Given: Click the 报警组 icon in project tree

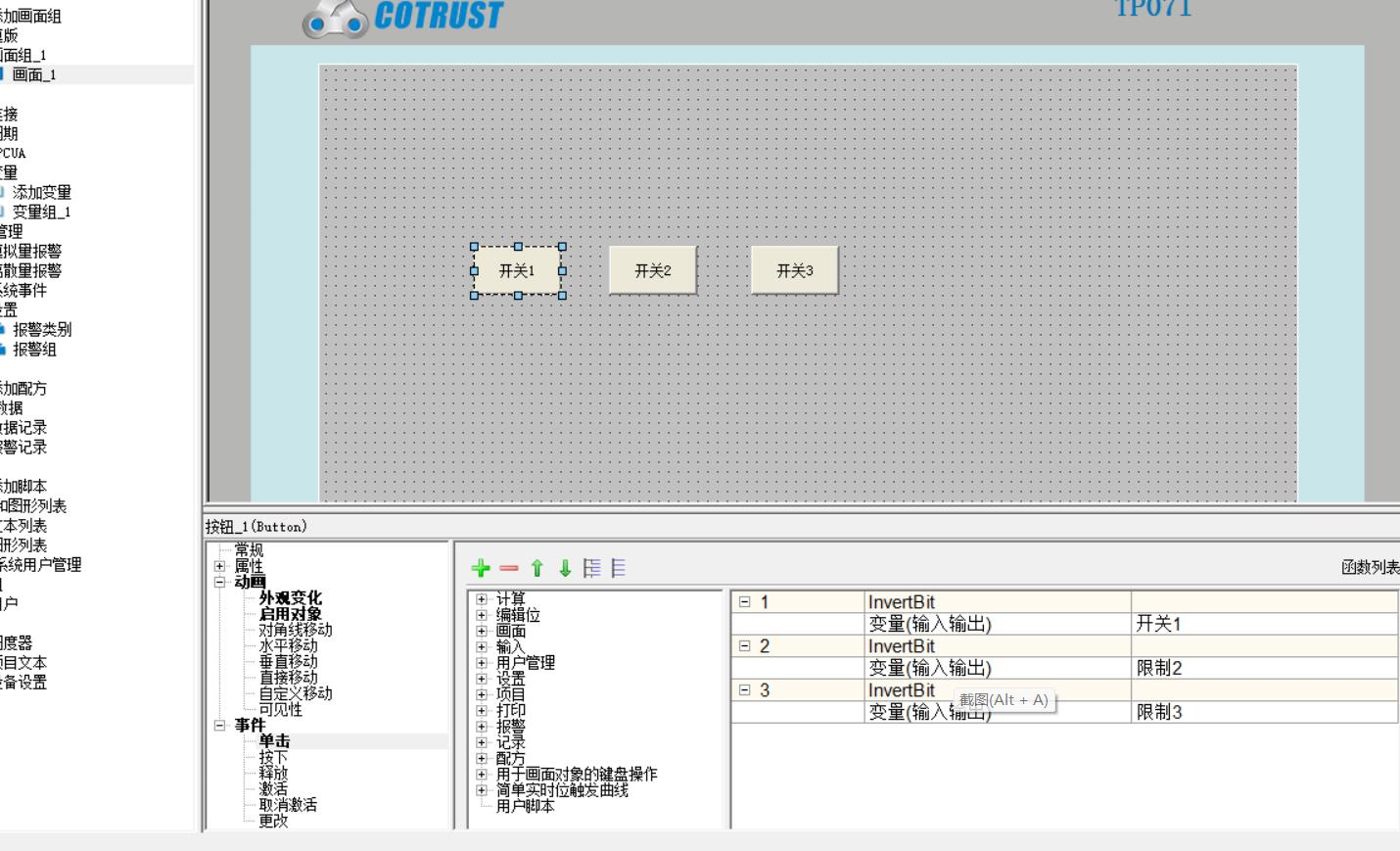Looking at the screenshot, I should click(2, 349).
